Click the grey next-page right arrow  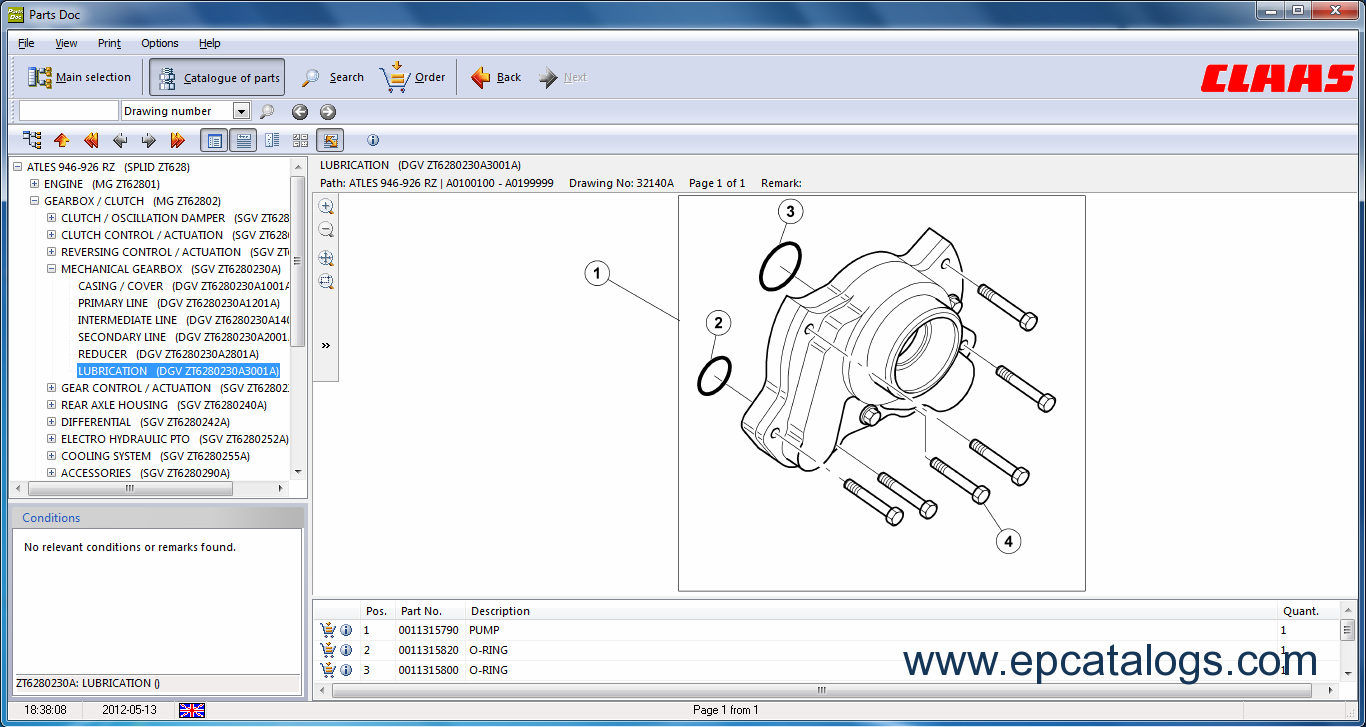pyautogui.click(x=149, y=140)
